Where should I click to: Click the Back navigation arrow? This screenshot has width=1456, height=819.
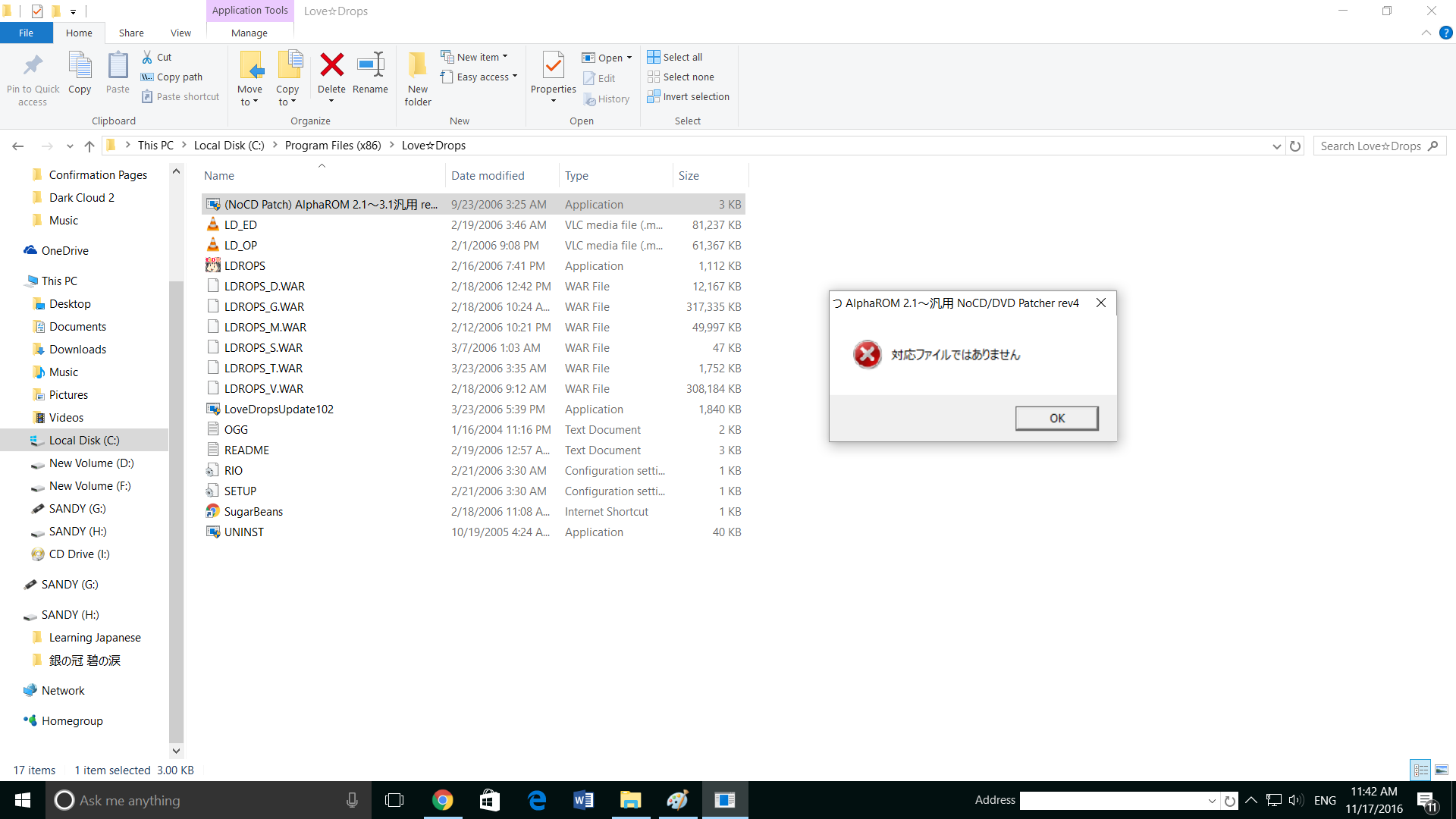coord(18,146)
